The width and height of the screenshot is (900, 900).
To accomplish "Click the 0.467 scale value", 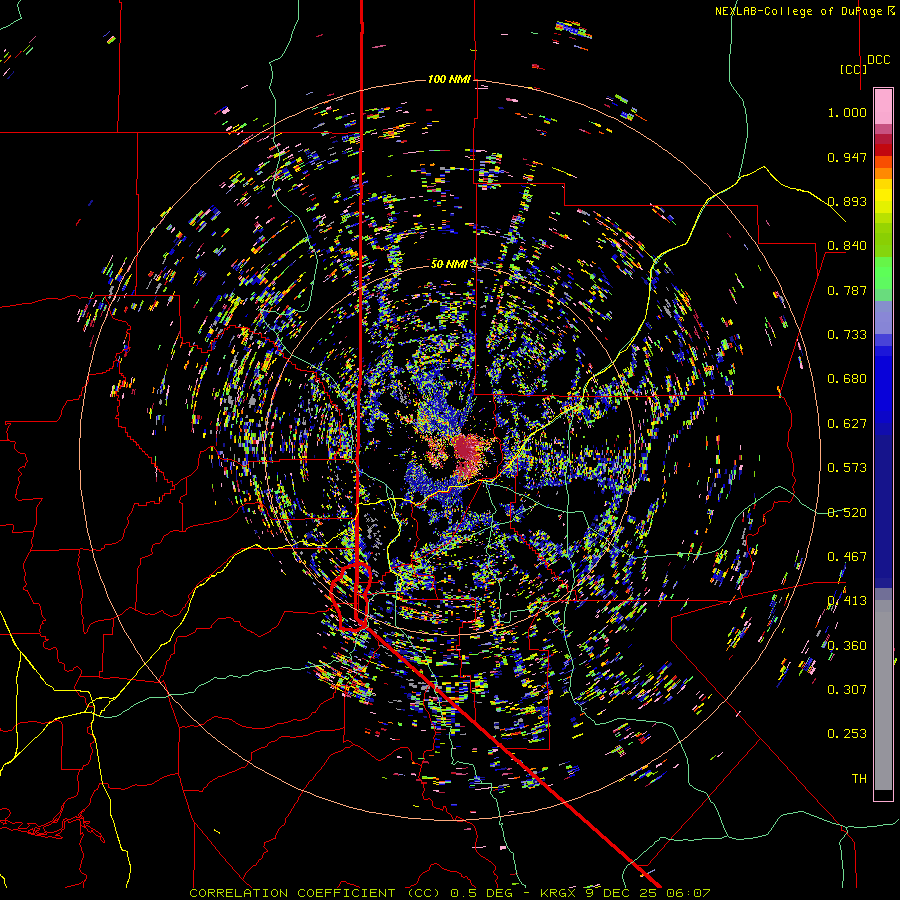I will 847,557.
